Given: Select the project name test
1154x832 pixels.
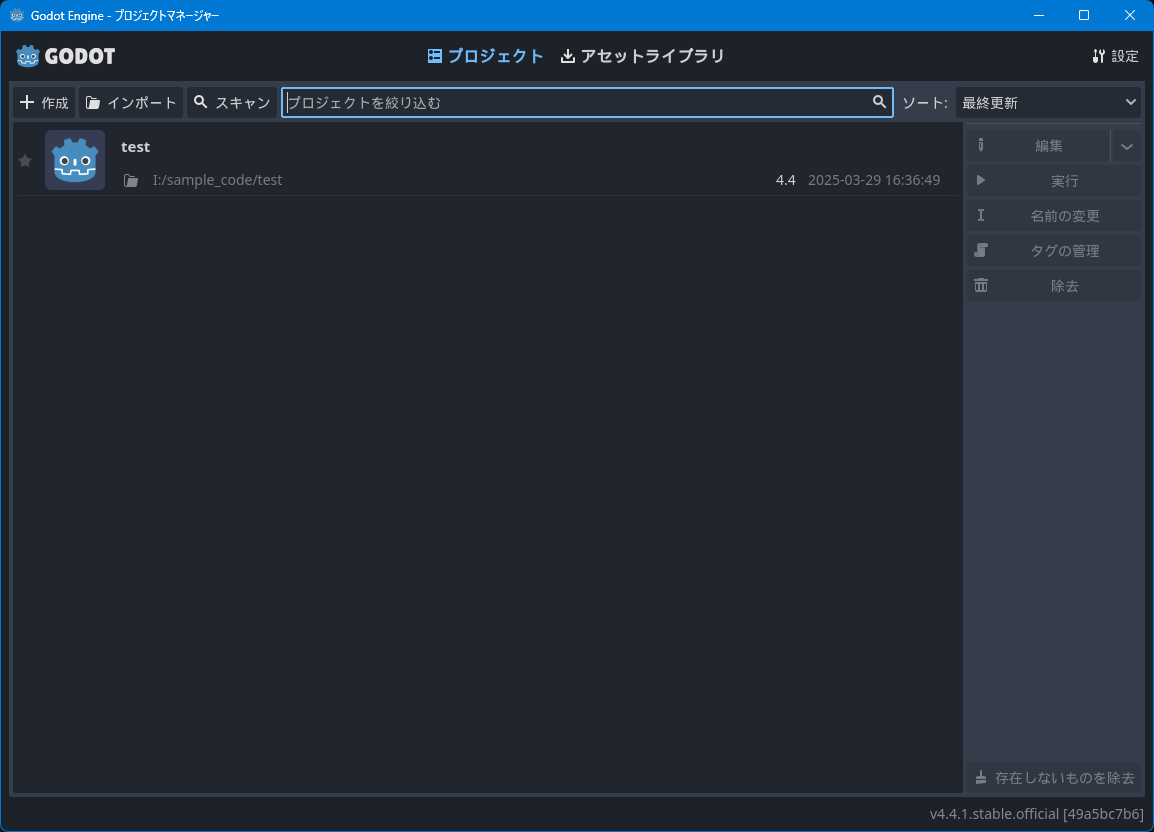Looking at the screenshot, I should (x=135, y=147).
